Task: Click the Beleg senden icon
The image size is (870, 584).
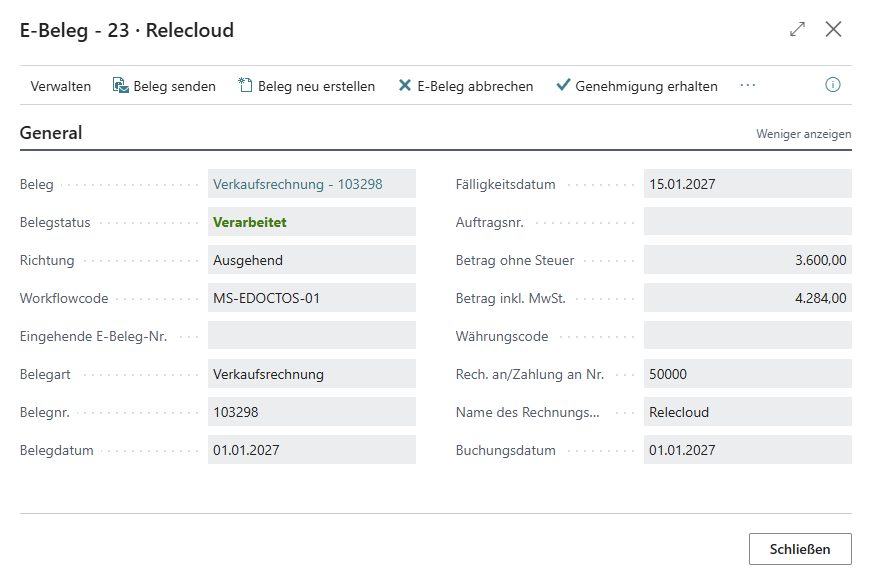Action: pyautogui.click(x=120, y=85)
